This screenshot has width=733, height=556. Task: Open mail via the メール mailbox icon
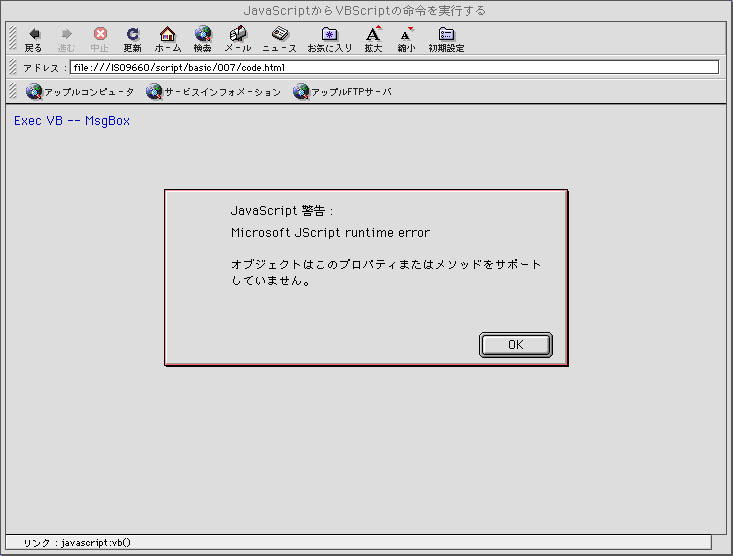237,39
